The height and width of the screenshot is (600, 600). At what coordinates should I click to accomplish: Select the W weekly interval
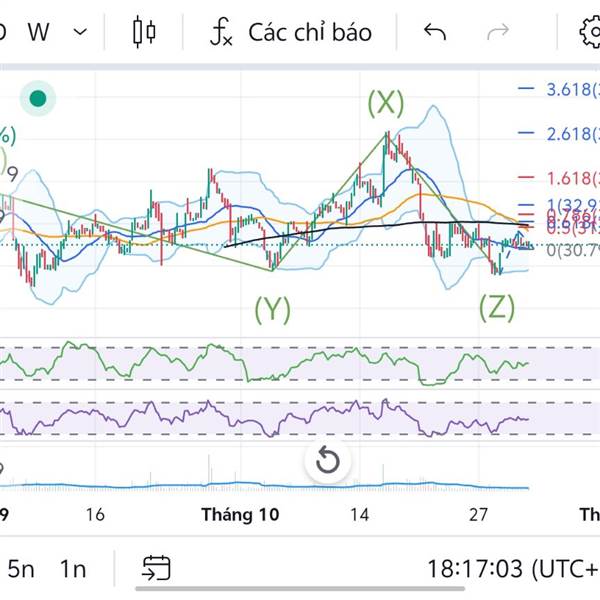pos(39,32)
